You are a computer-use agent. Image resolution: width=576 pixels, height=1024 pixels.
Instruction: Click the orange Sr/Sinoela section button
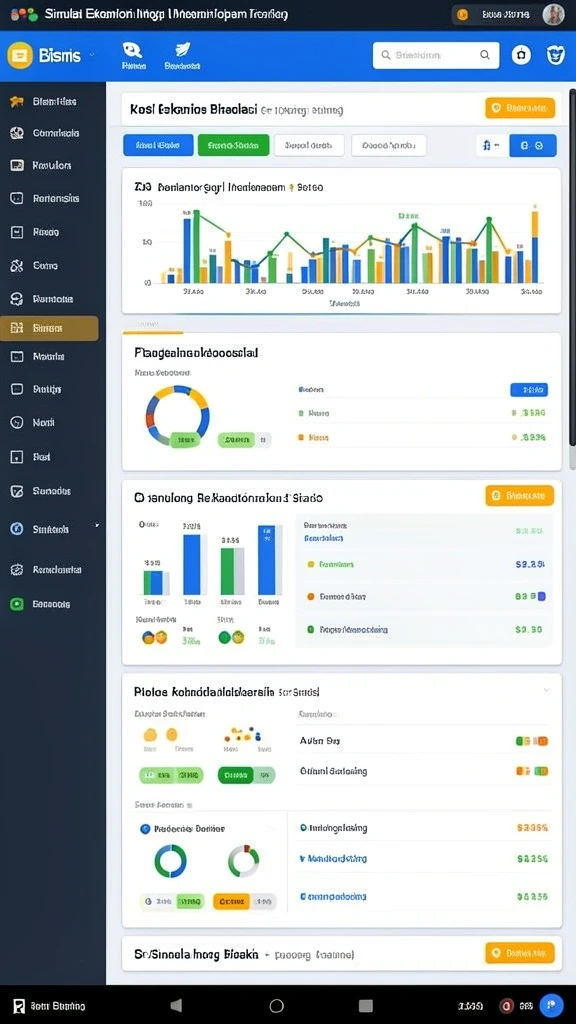[x=520, y=953]
